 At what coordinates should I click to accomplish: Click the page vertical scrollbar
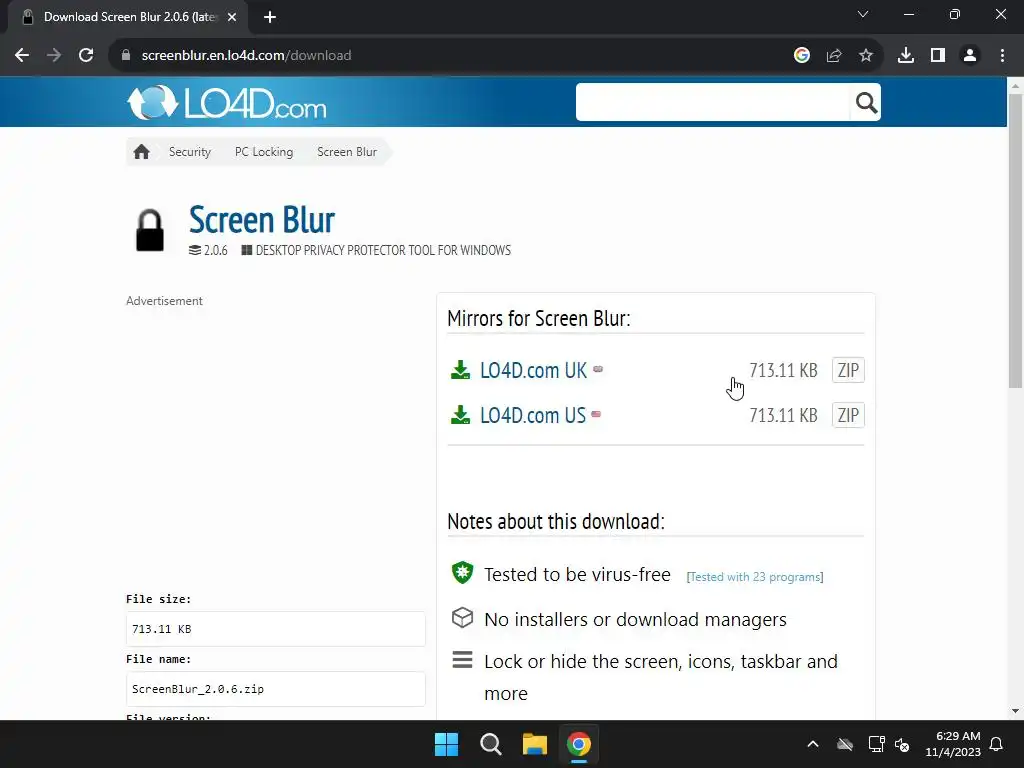pos(1016,242)
